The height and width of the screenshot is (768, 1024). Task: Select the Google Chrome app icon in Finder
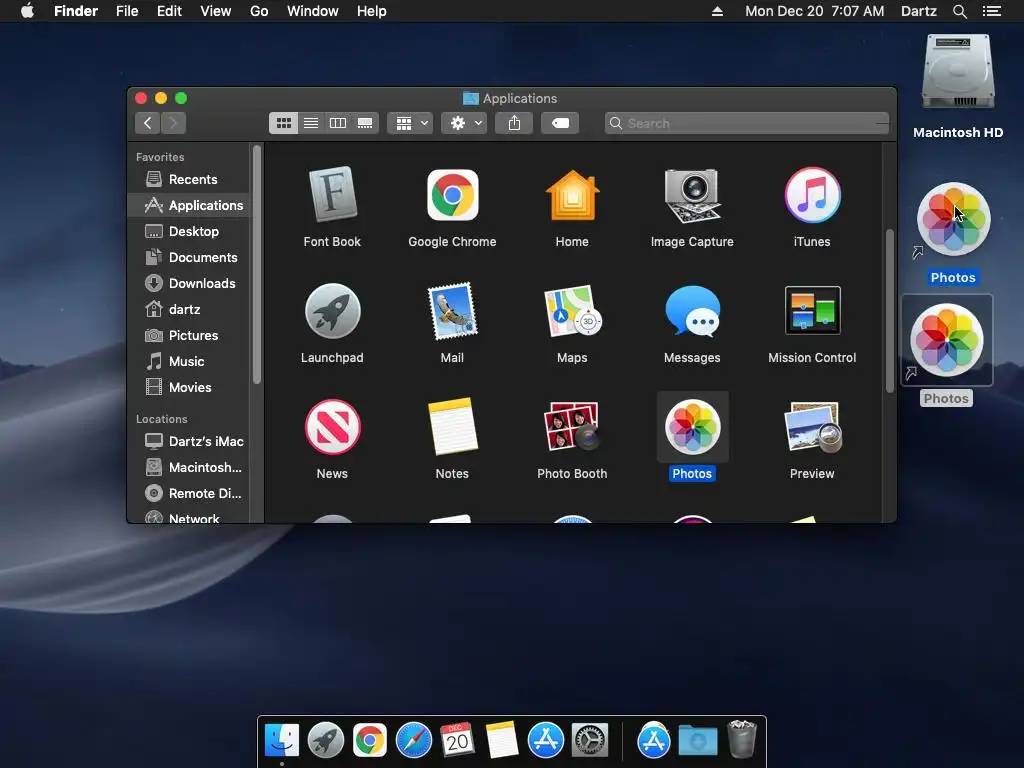coord(453,195)
